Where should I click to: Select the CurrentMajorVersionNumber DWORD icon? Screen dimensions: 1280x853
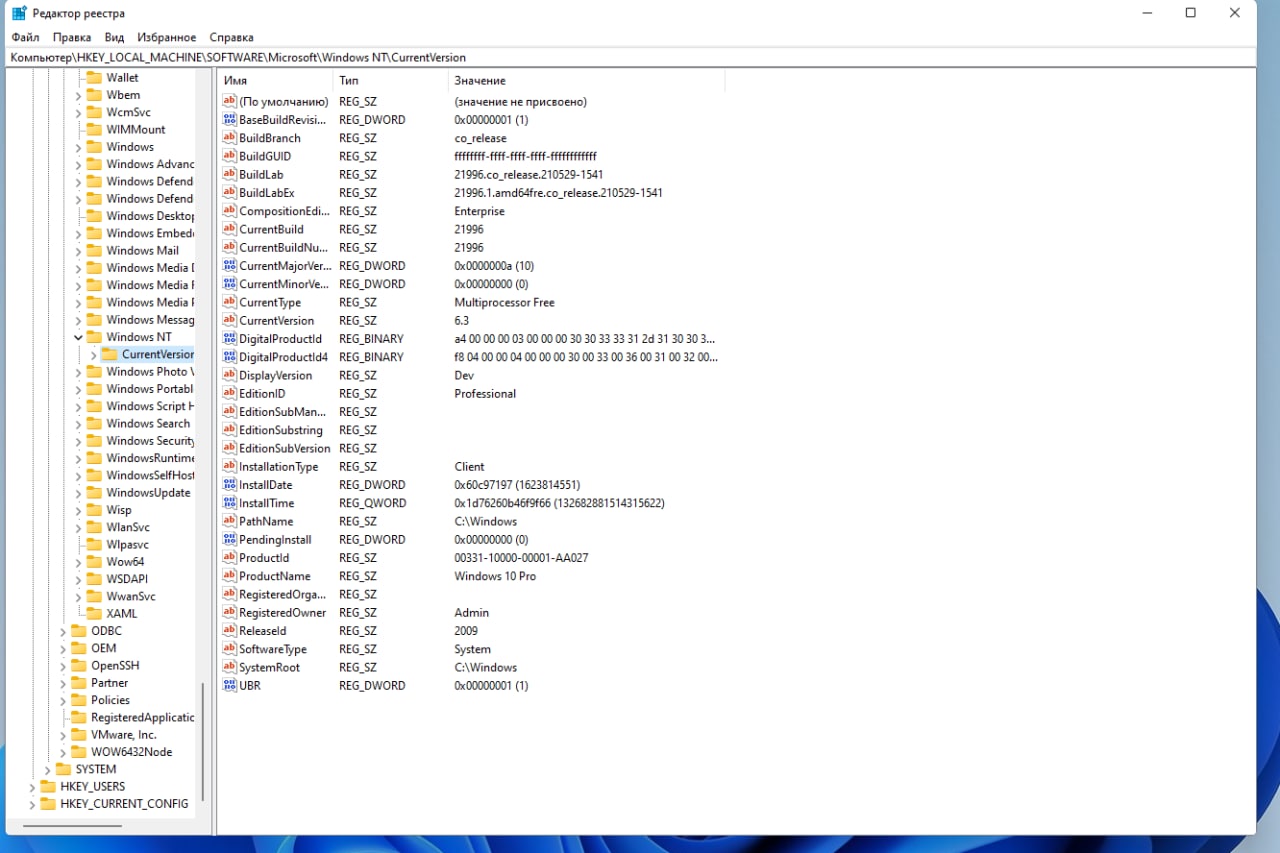229,266
